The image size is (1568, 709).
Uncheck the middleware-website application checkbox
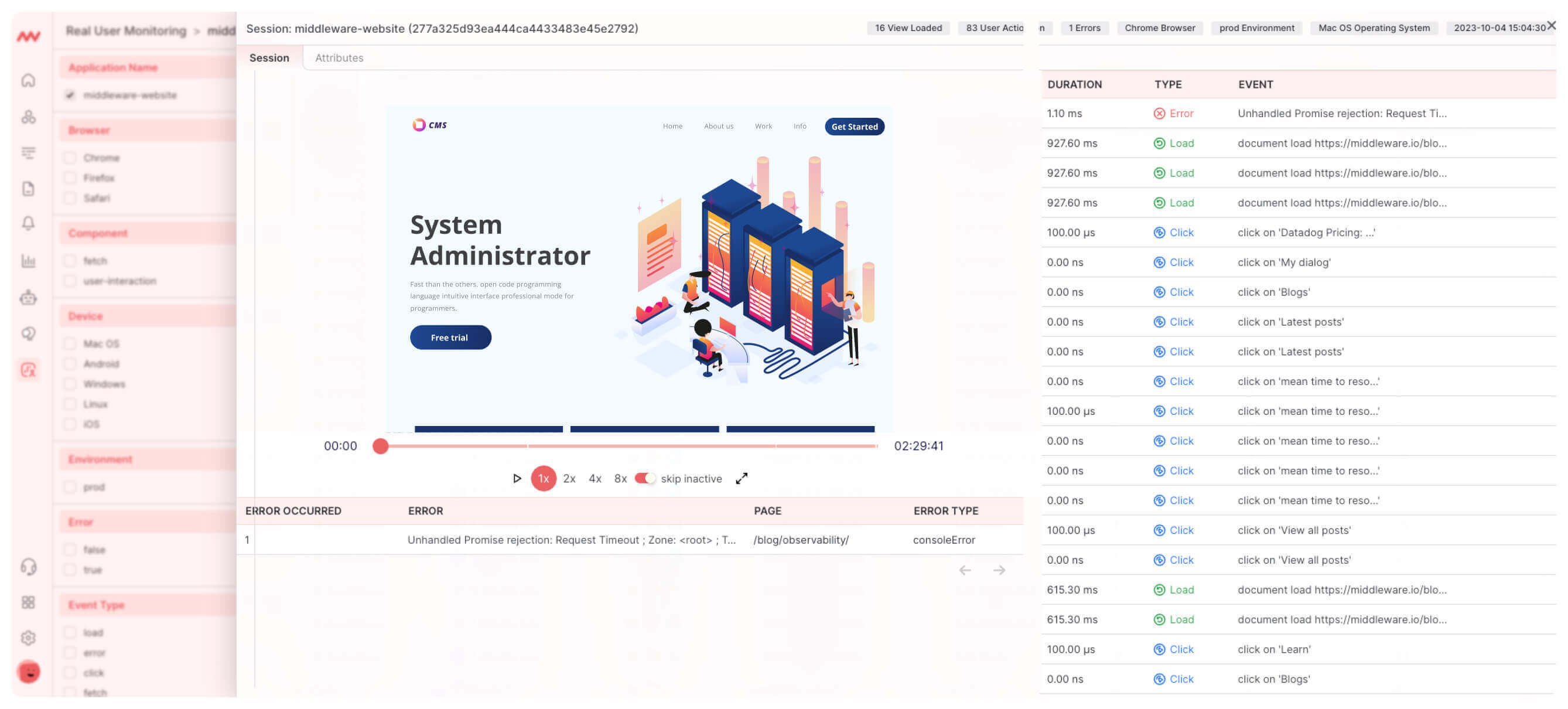(70, 95)
